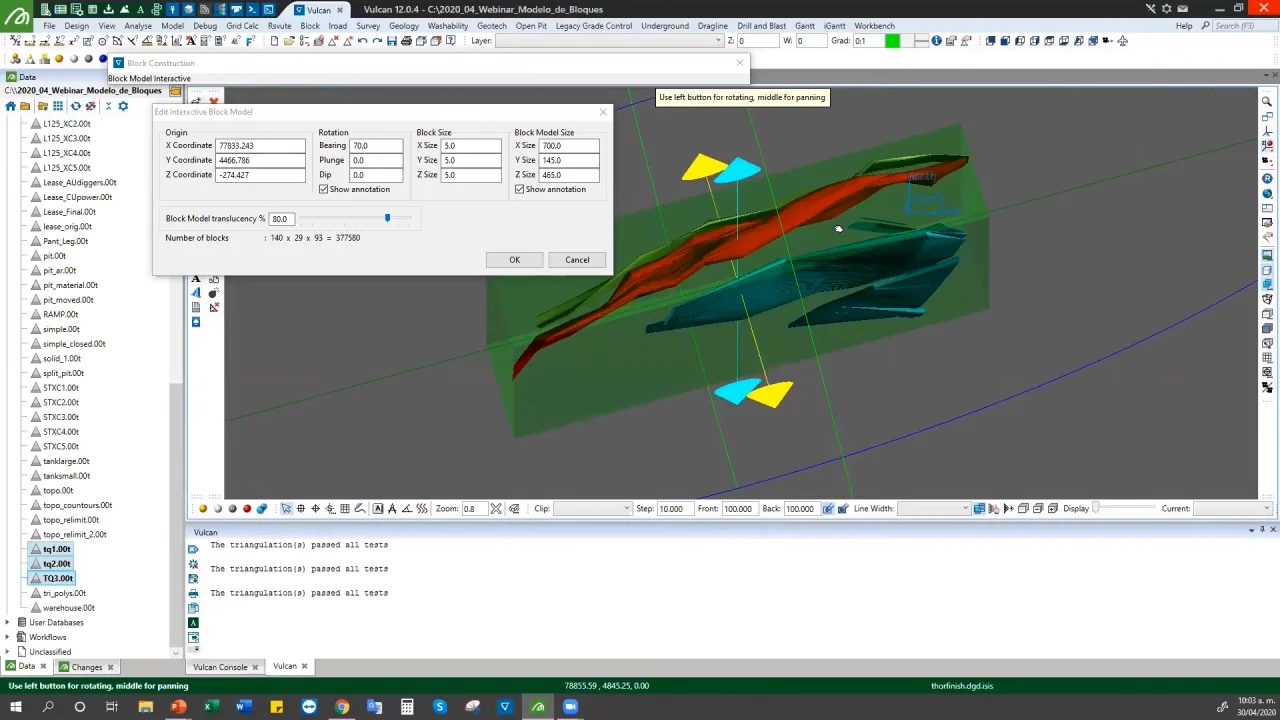This screenshot has width=1280, height=720.
Task: Open the Block menu
Action: click(x=310, y=26)
